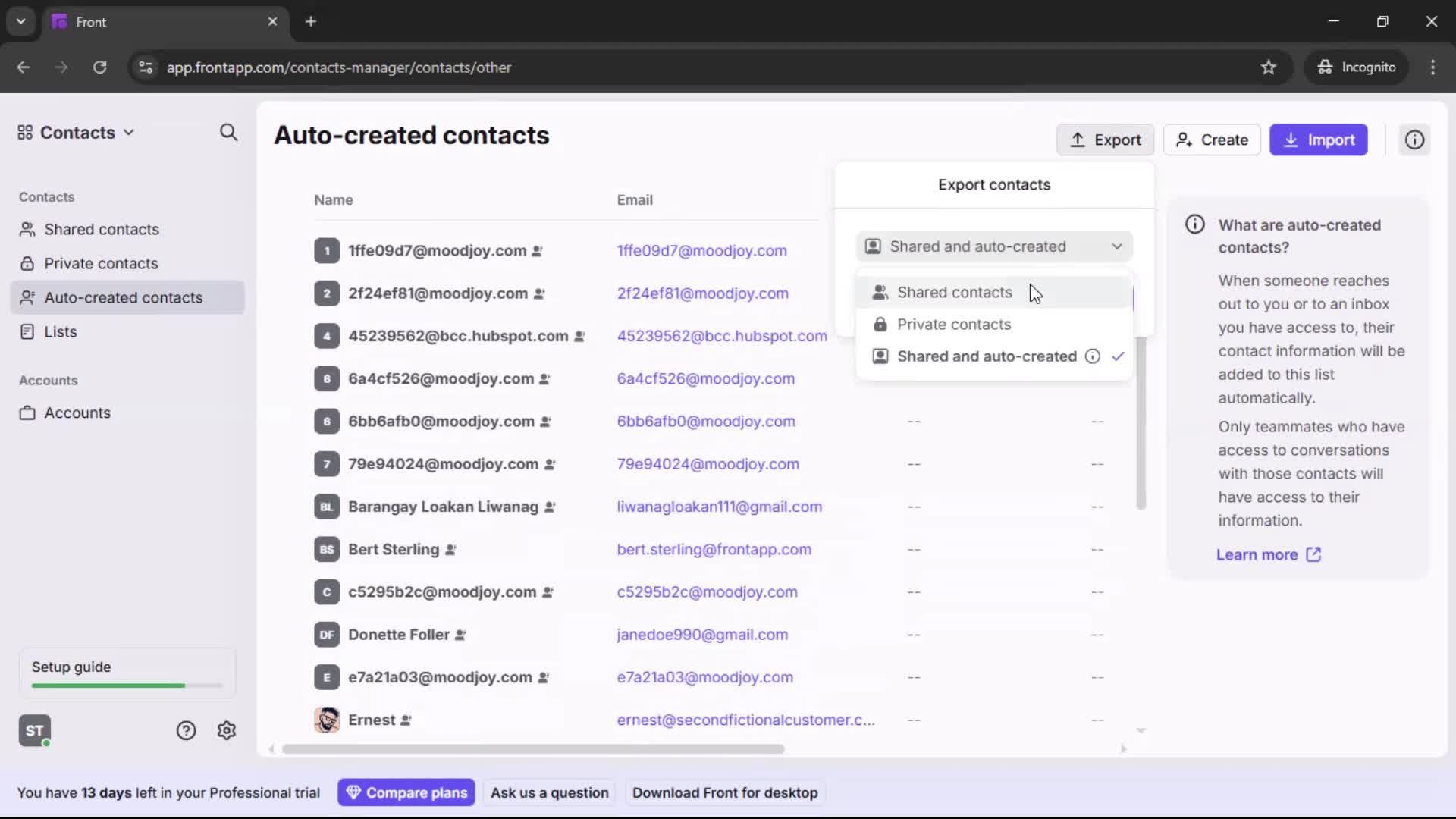Screen dimensions: 1456x819
Task: Open the contacts search magnifying glass
Action: pyautogui.click(x=229, y=132)
